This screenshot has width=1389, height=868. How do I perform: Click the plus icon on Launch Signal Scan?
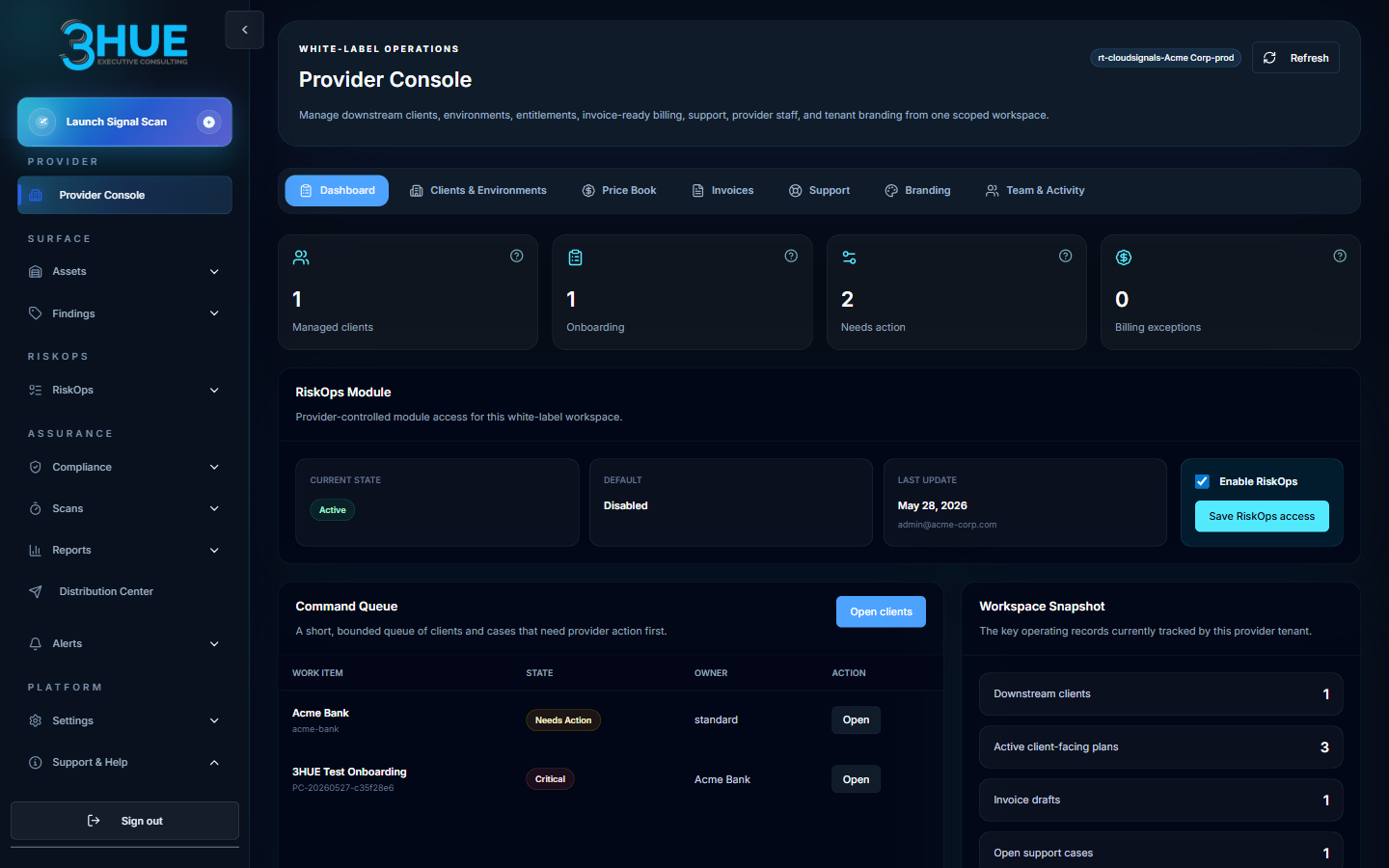208,122
